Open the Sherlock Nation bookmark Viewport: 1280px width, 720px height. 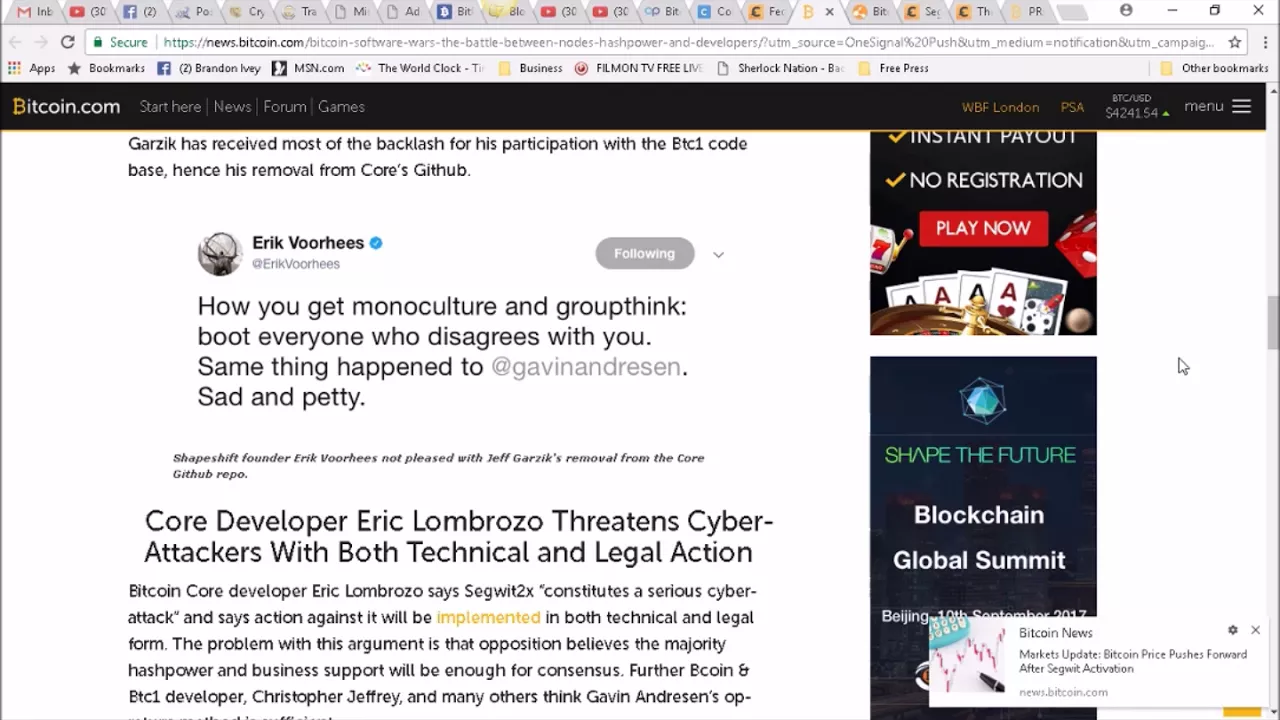pos(781,68)
